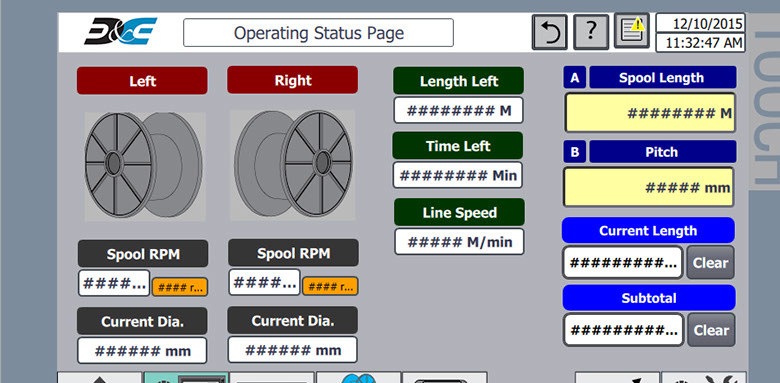The height and width of the screenshot is (383, 780).
Task: Click the left spool image
Action: tap(145, 166)
